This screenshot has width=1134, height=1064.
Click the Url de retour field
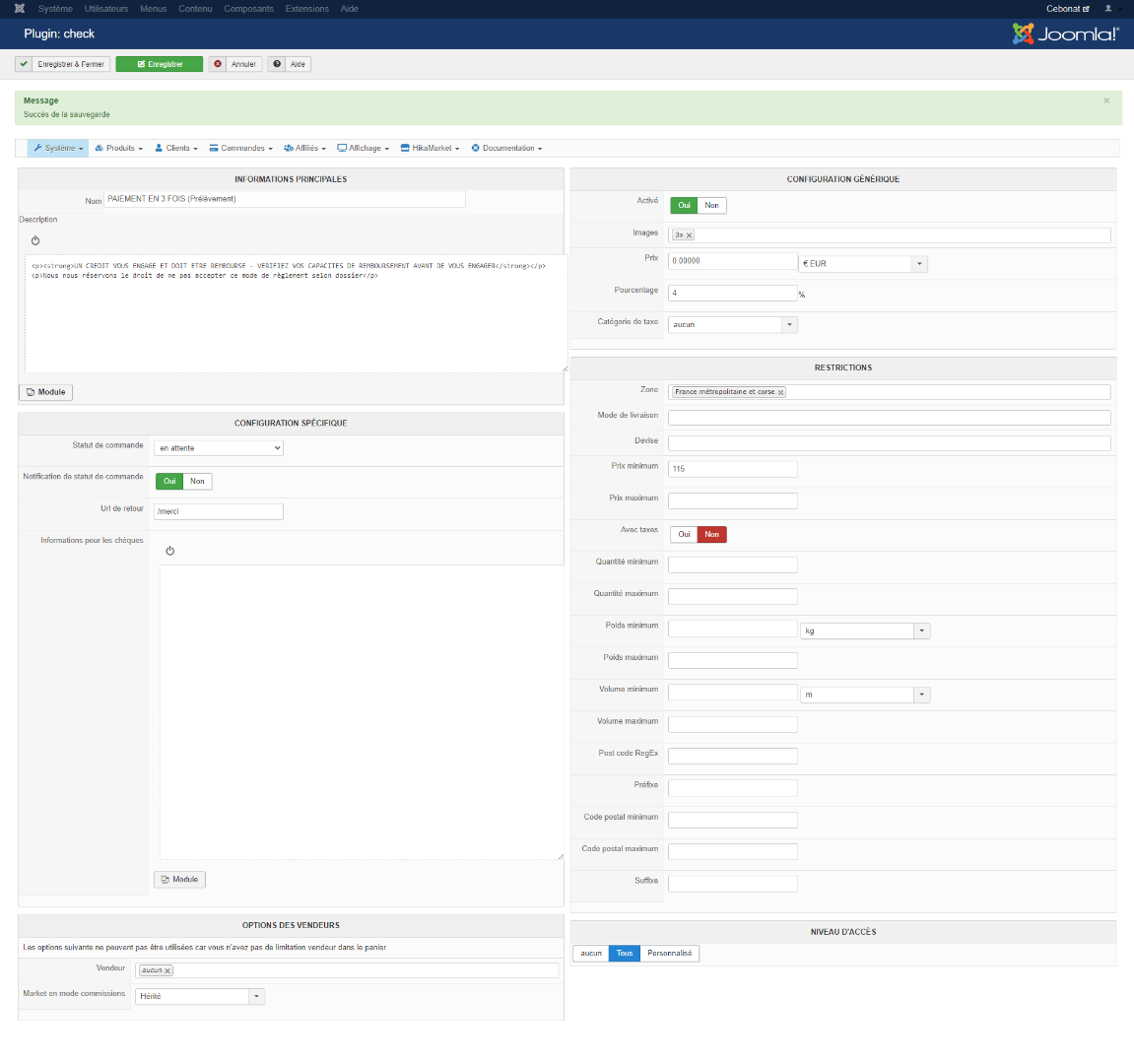pos(219,511)
